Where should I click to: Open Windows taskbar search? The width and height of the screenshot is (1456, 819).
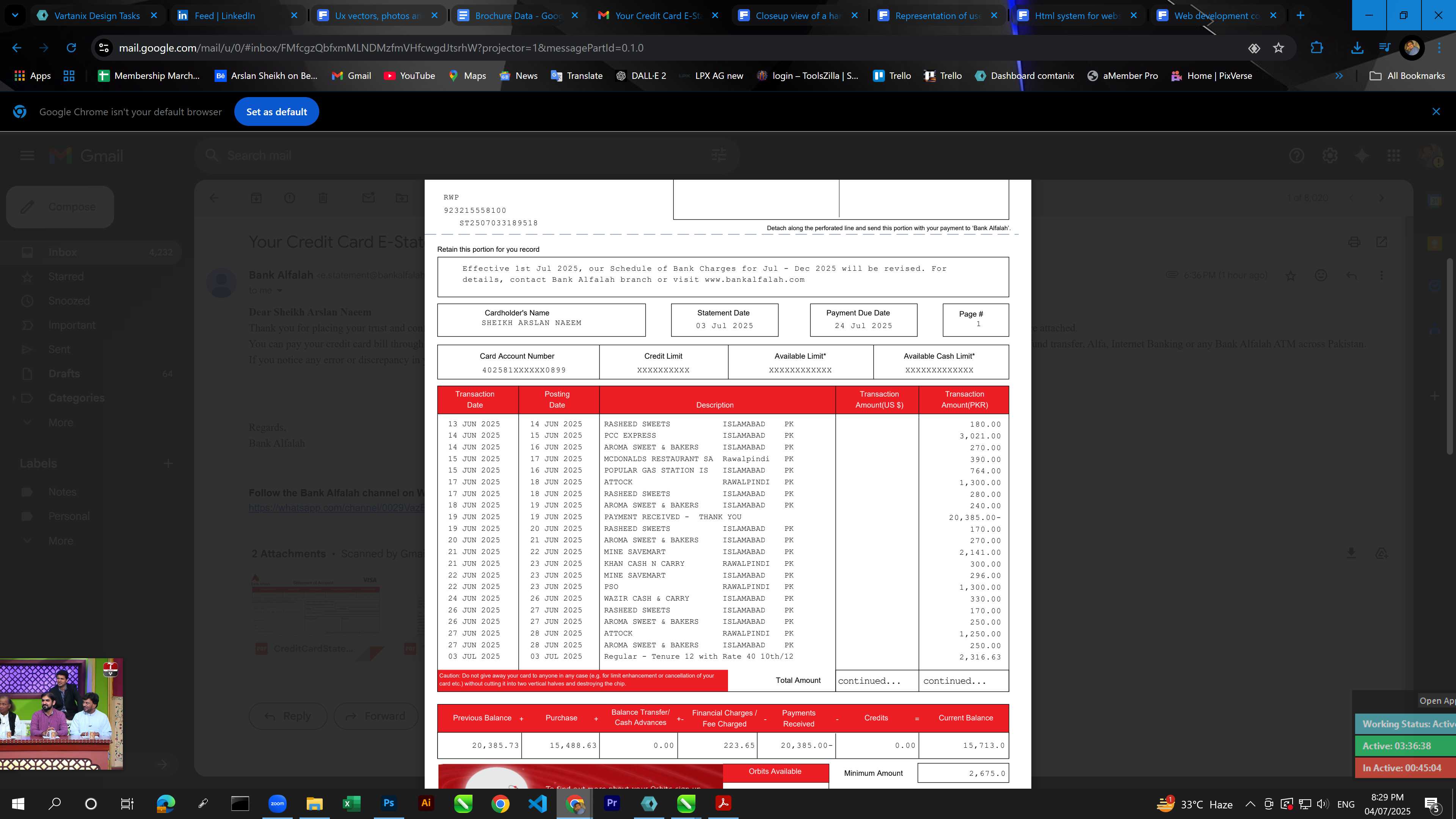[x=54, y=803]
